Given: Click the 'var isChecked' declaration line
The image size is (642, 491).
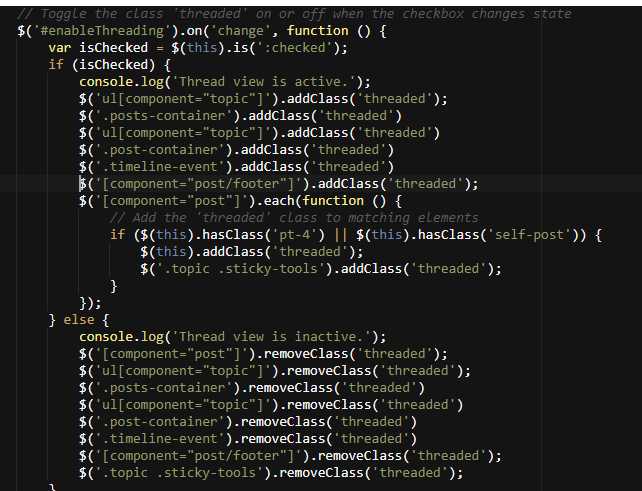Looking at the screenshot, I should click(198, 48).
